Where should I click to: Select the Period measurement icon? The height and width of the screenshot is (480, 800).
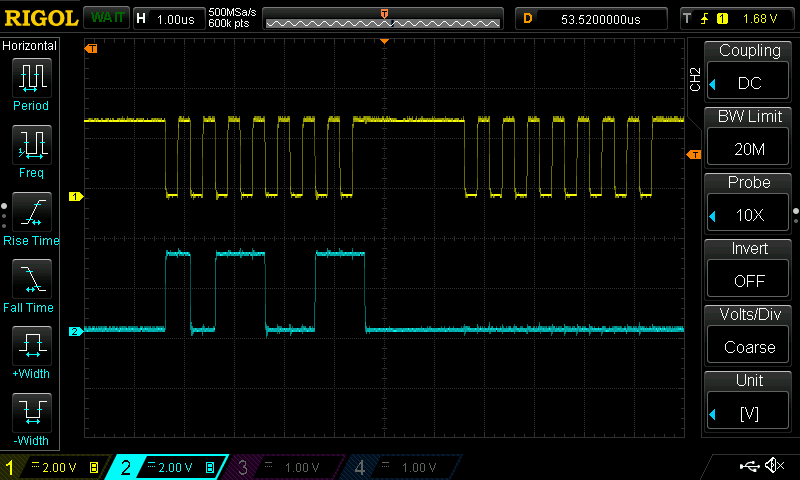coord(32,78)
